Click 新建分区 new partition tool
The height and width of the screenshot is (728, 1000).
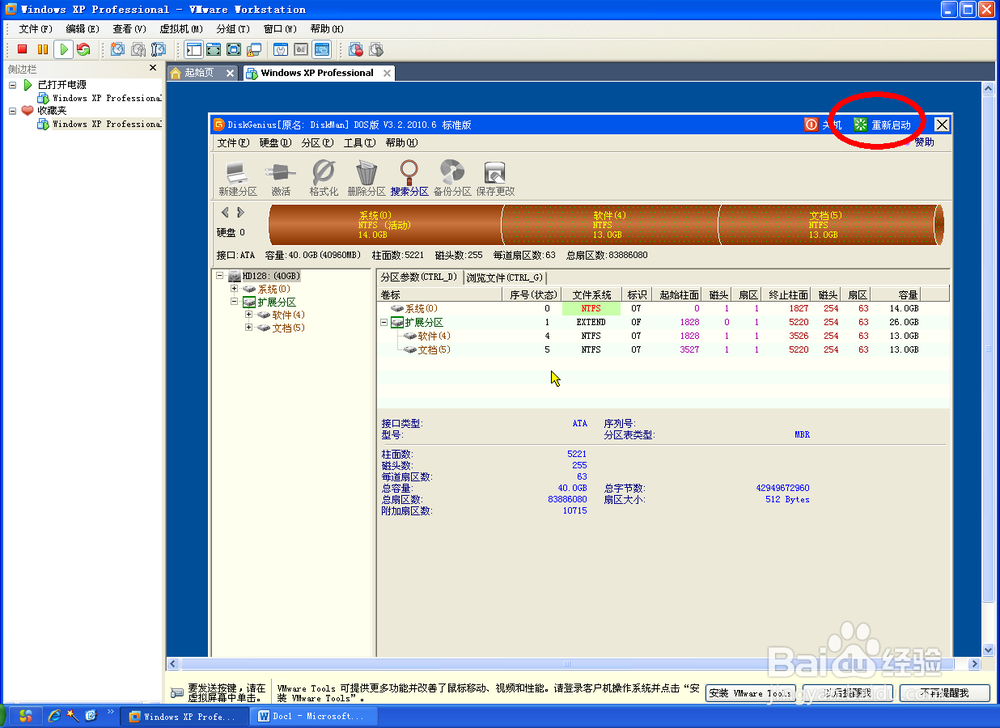click(x=238, y=178)
